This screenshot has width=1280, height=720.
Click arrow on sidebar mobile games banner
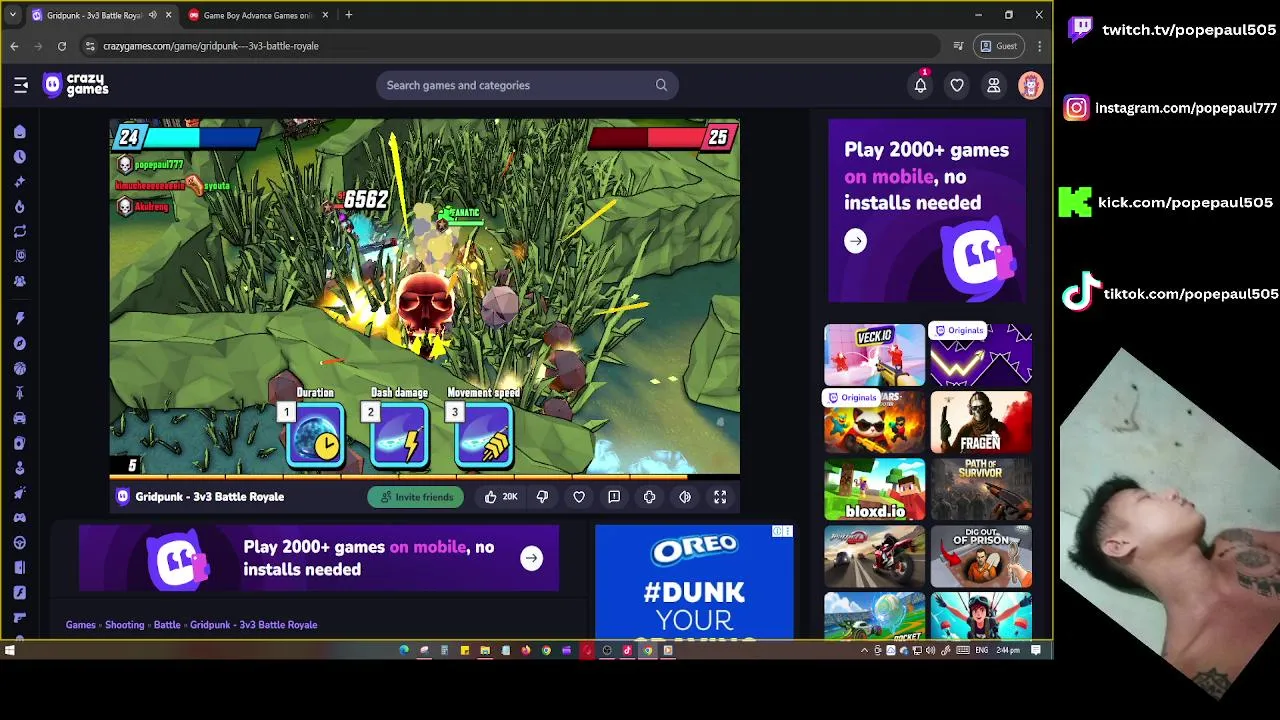click(855, 241)
